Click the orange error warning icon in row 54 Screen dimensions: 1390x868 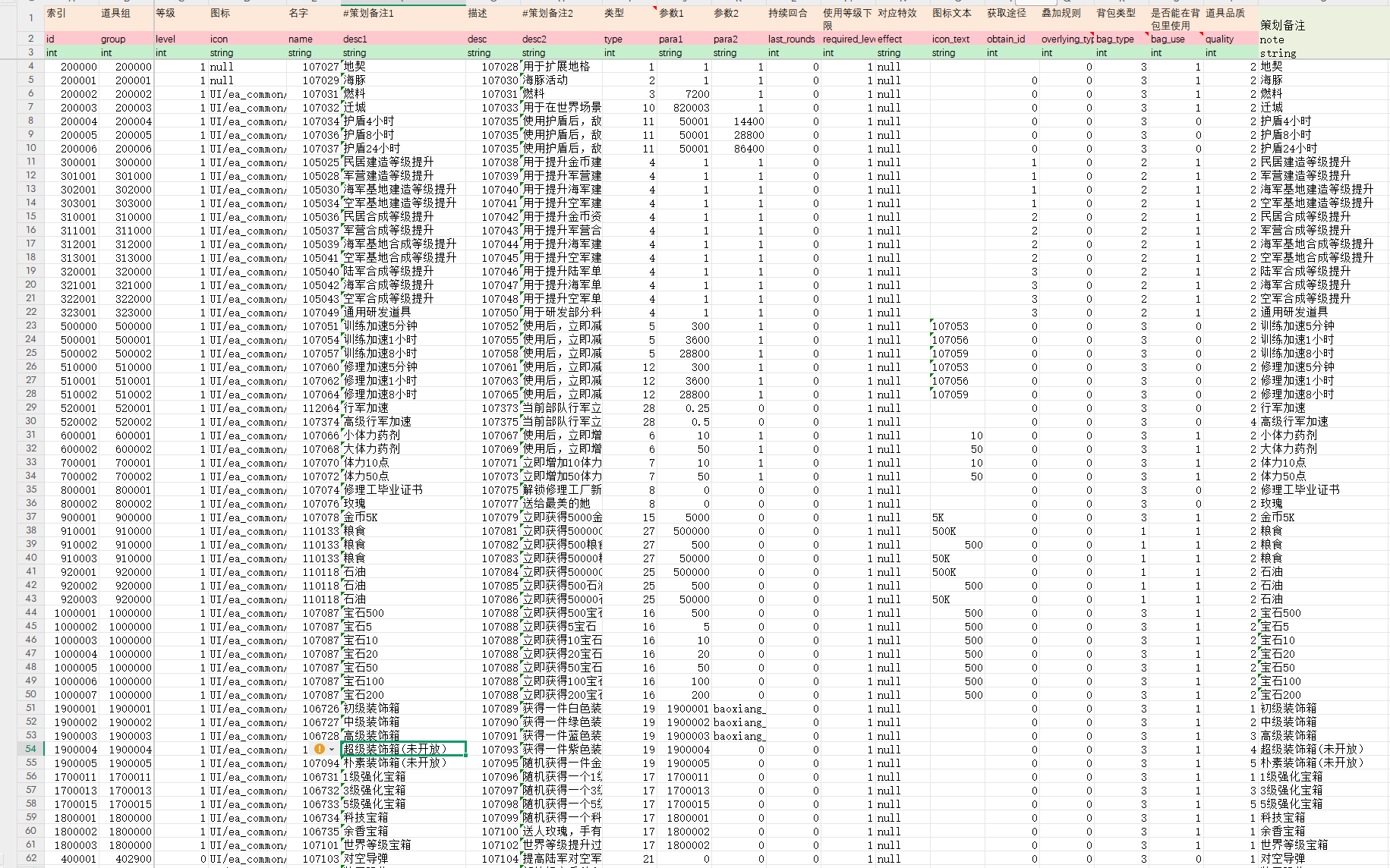click(320, 749)
